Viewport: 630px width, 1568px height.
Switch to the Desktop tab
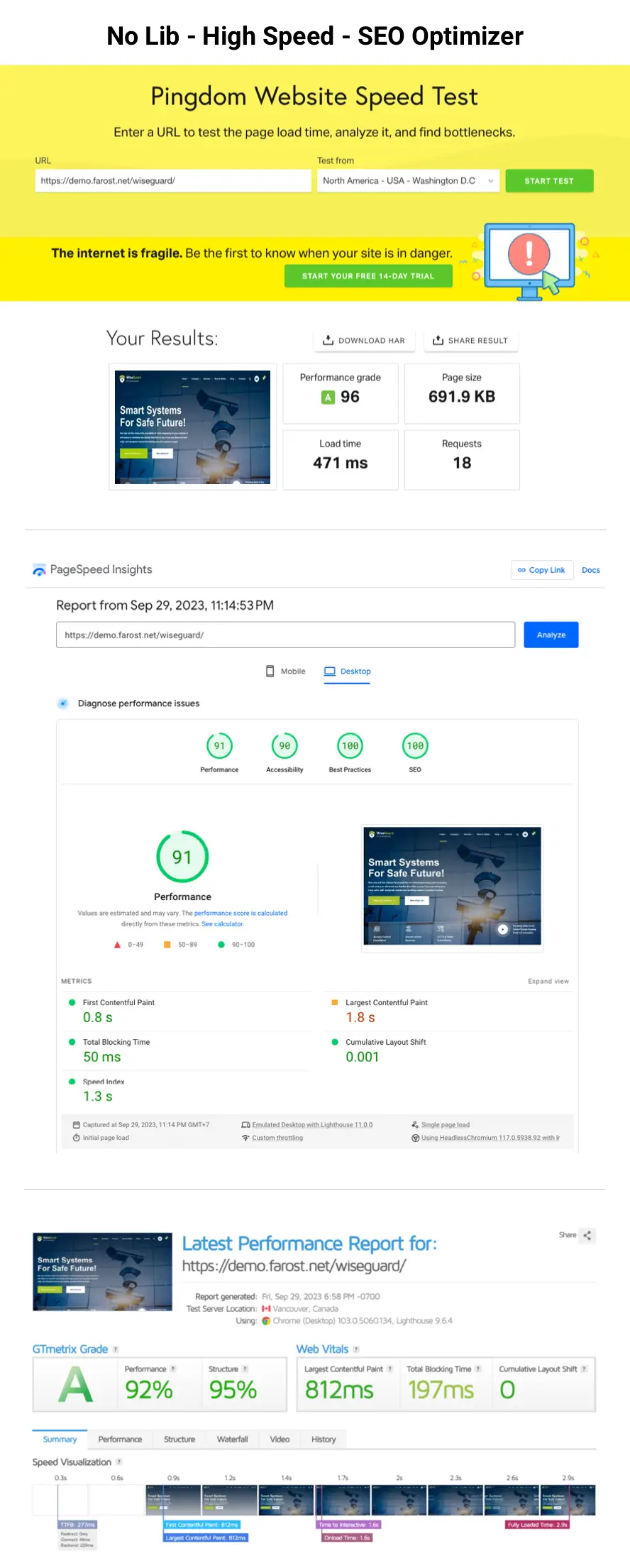tap(348, 671)
